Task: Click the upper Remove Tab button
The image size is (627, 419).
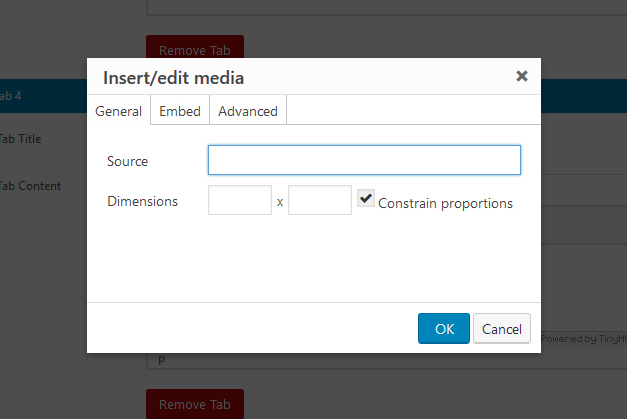Action: 195,48
